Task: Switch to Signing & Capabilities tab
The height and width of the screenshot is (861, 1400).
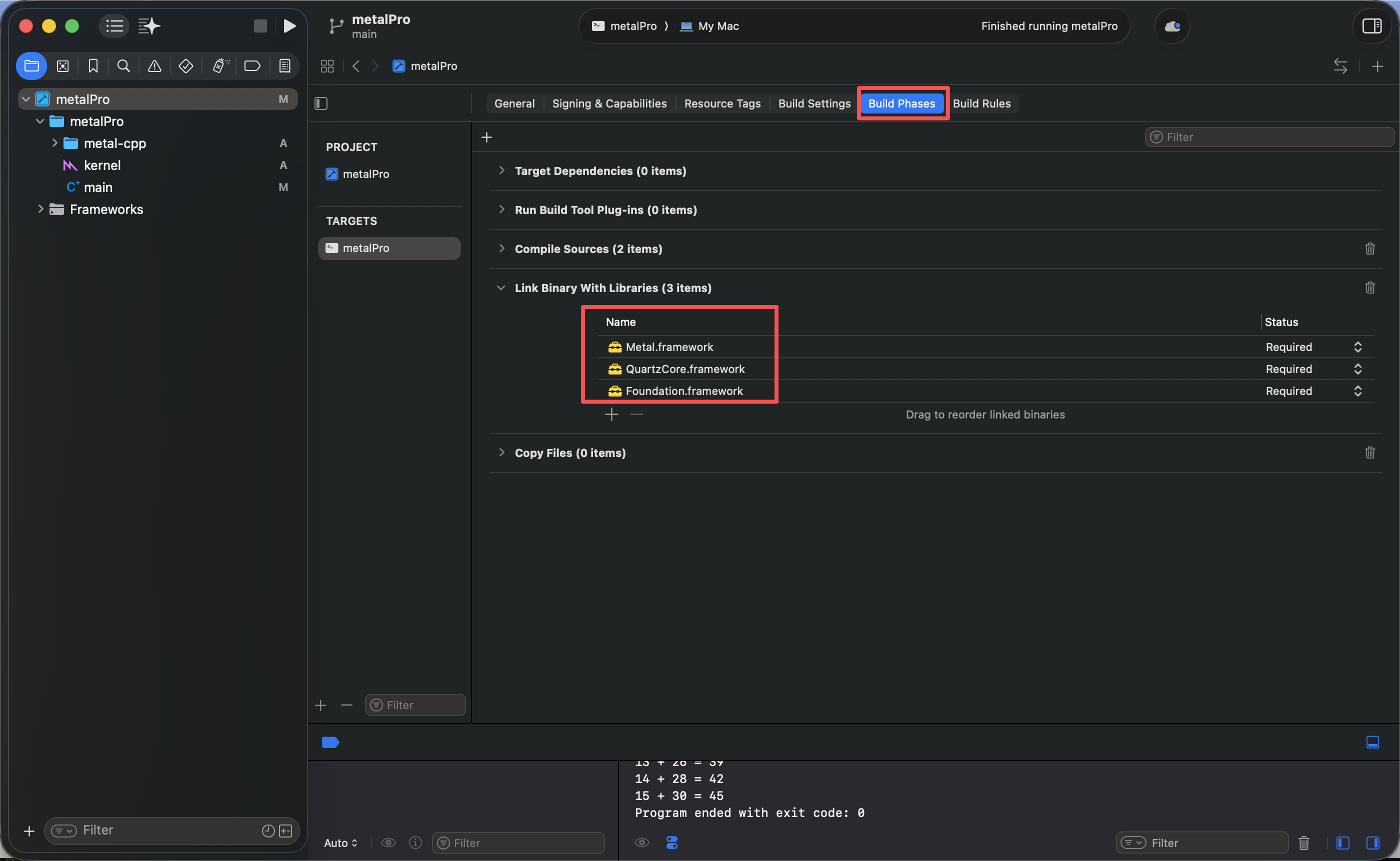Action: click(x=609, y=103)
